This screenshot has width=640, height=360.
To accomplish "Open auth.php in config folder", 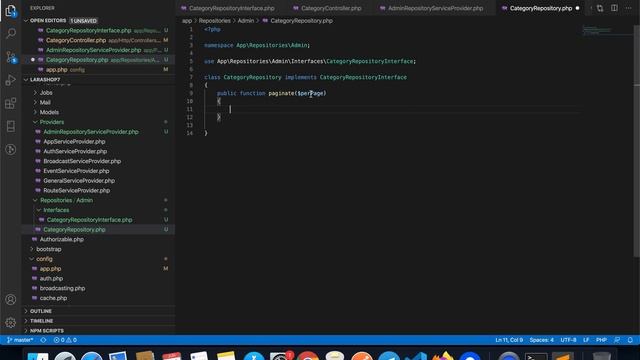I will tap(51, 279).
